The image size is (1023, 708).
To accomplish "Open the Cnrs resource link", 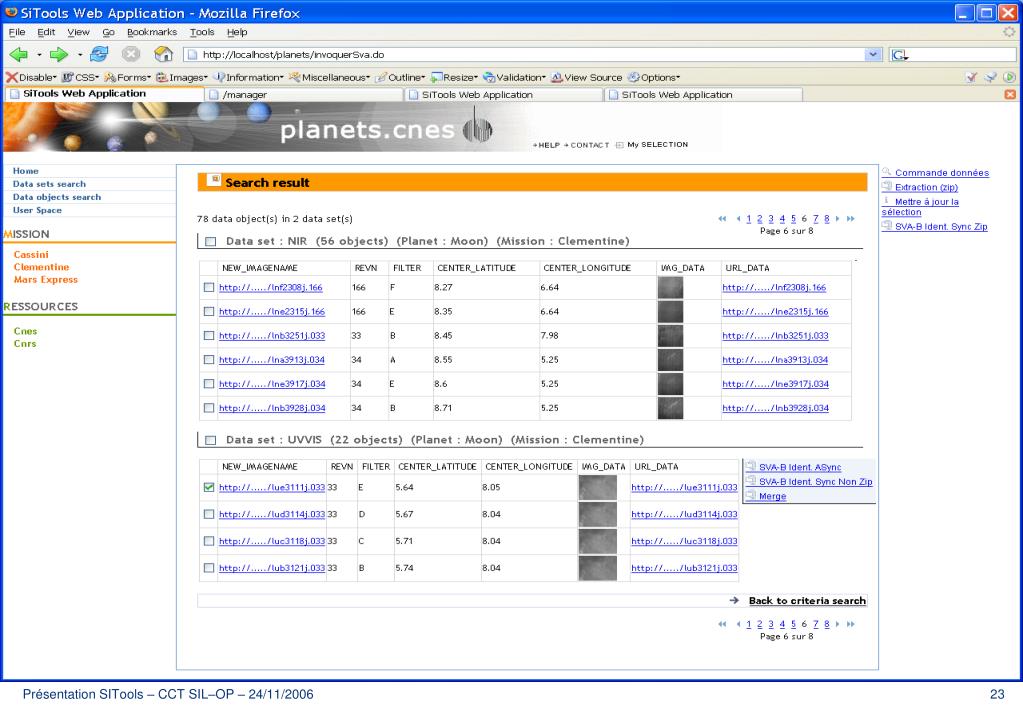I will tap(25, 343).
